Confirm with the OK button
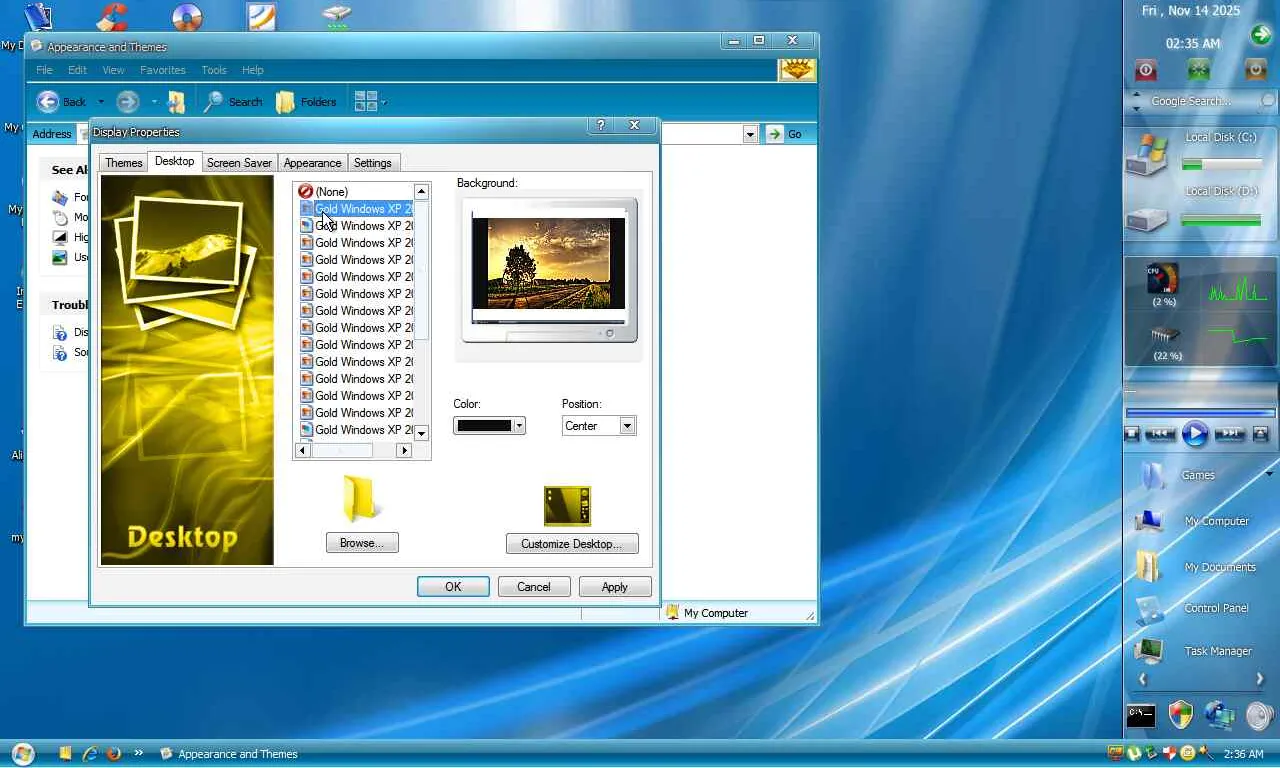1280x768 pixels. (x=453, y=587)
